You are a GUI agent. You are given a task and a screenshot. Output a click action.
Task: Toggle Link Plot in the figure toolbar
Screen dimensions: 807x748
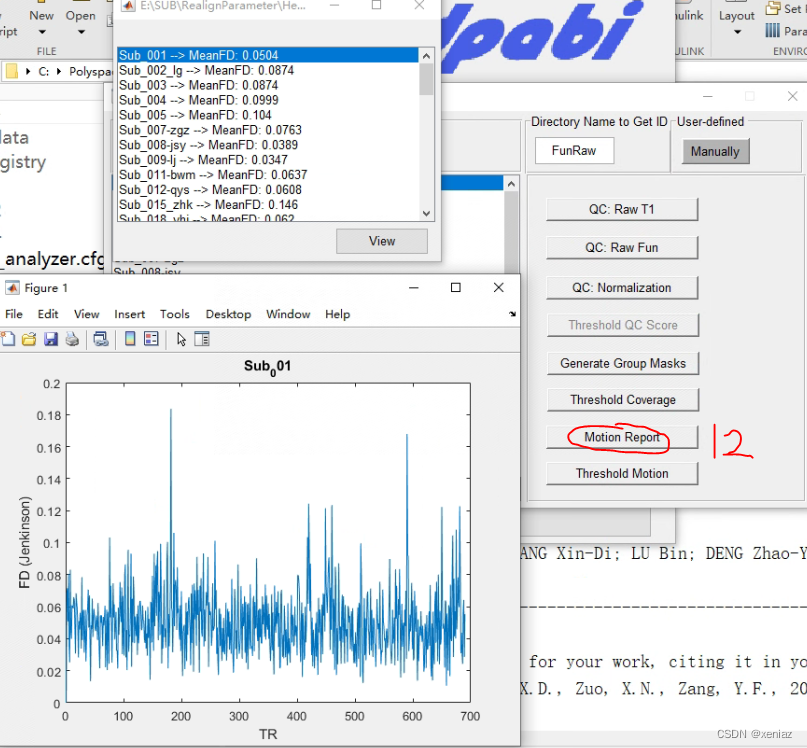coord(101,338)
